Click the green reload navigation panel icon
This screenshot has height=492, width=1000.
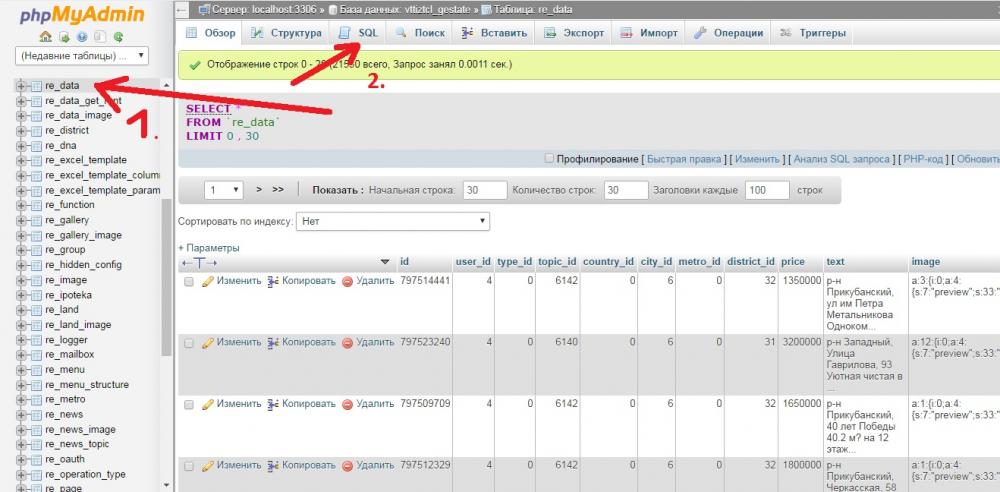click(x=118, y=36)
